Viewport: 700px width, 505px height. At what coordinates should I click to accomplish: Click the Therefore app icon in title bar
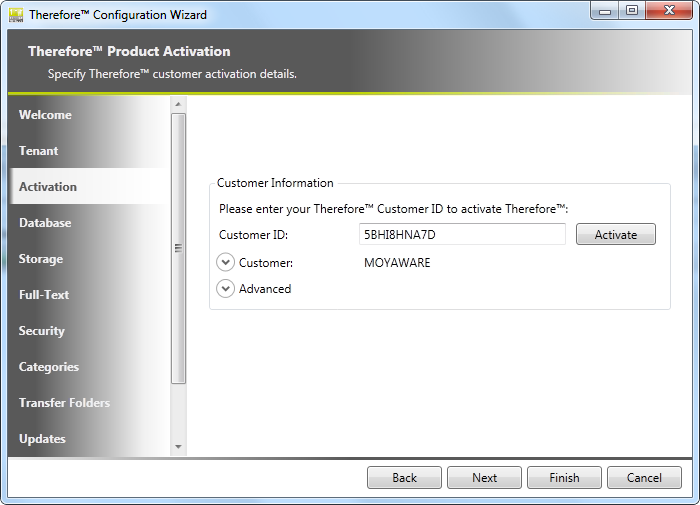15,14
